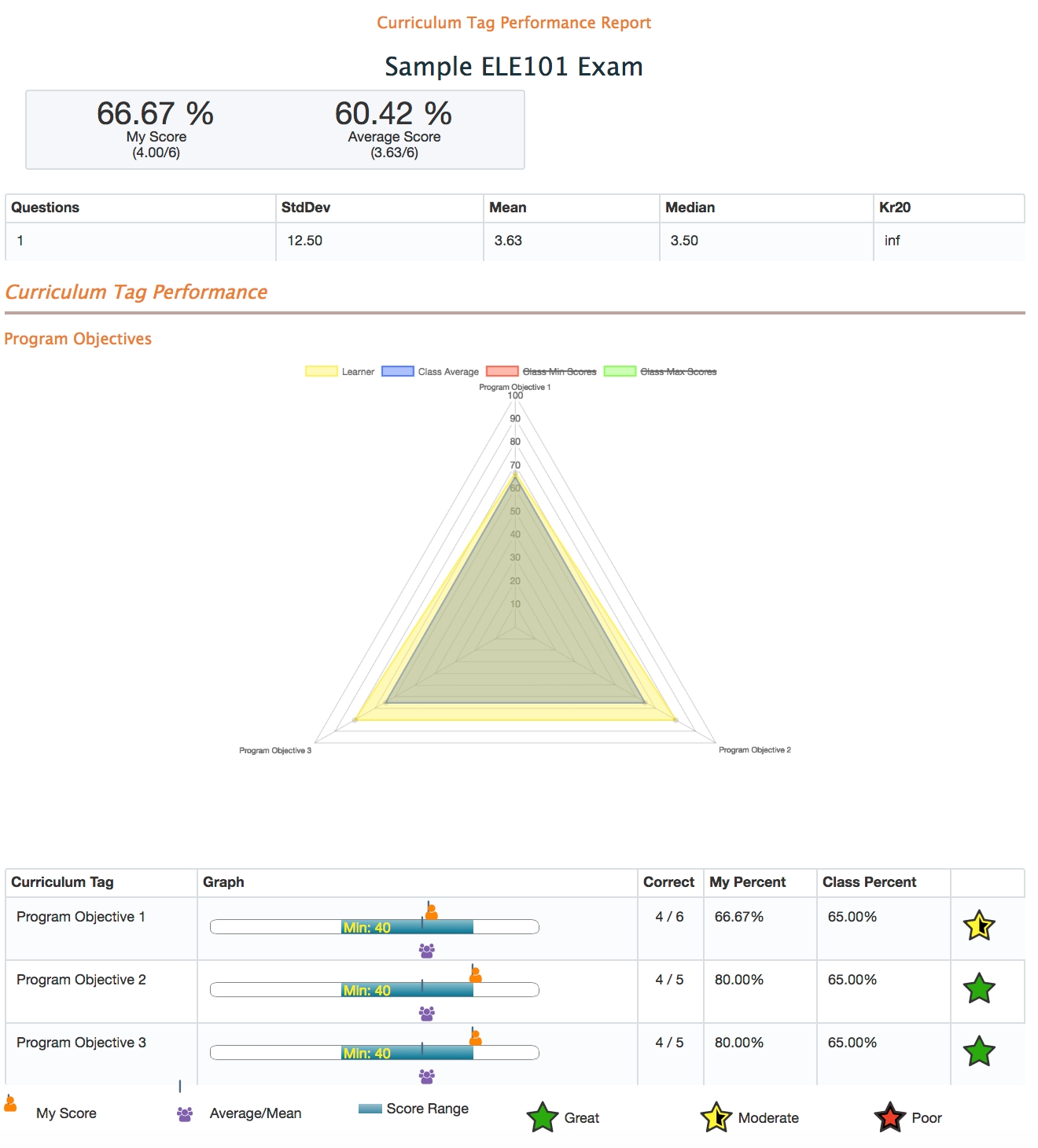
Task: Show the Class Max Scores dataset
Action: point(661,371)
